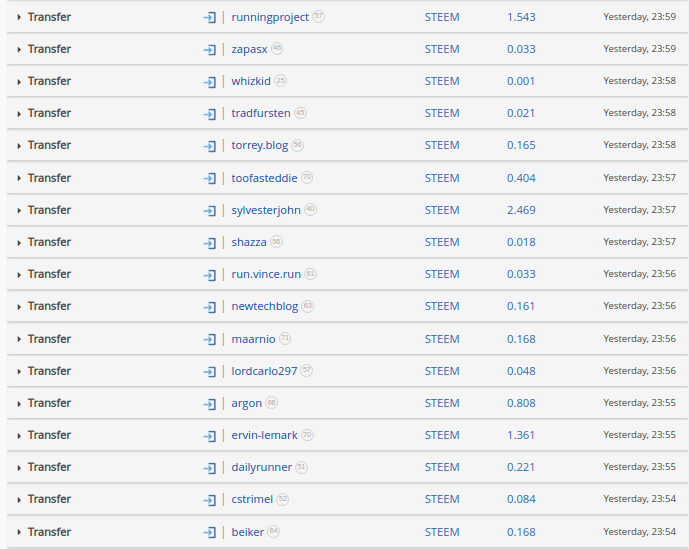
Task: Click the incoming transfer icon beside zapasx
Action: click(210, 50)
